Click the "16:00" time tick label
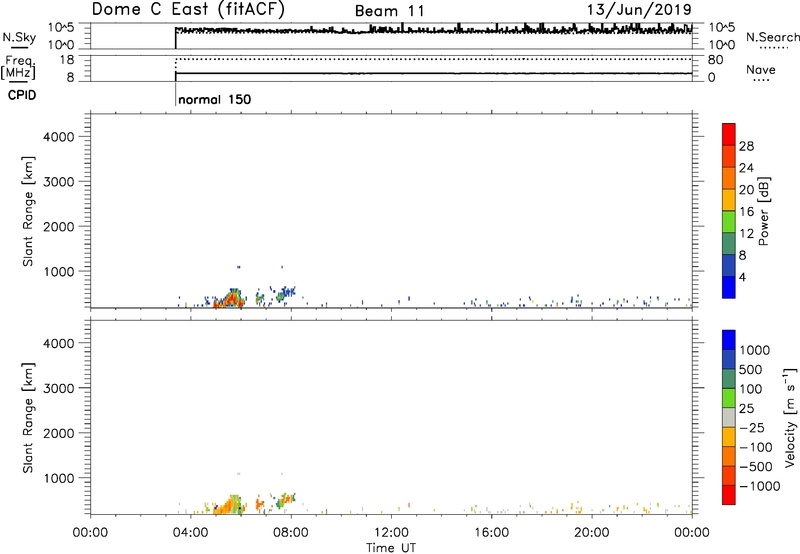The width and height of the screenshot is (800, 554). [x=491, y=533]
